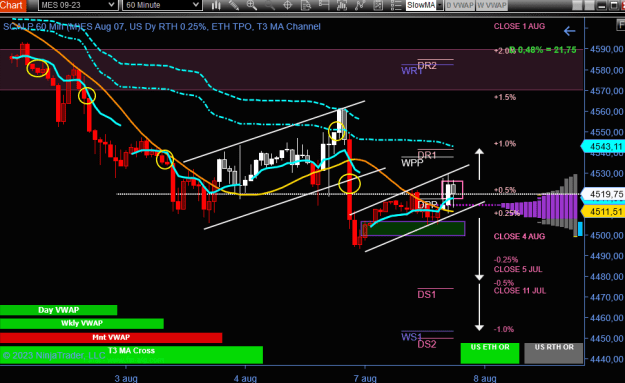Click the chart indicator title text
Viewport: 625px width, 383px height.
(161, 27)
